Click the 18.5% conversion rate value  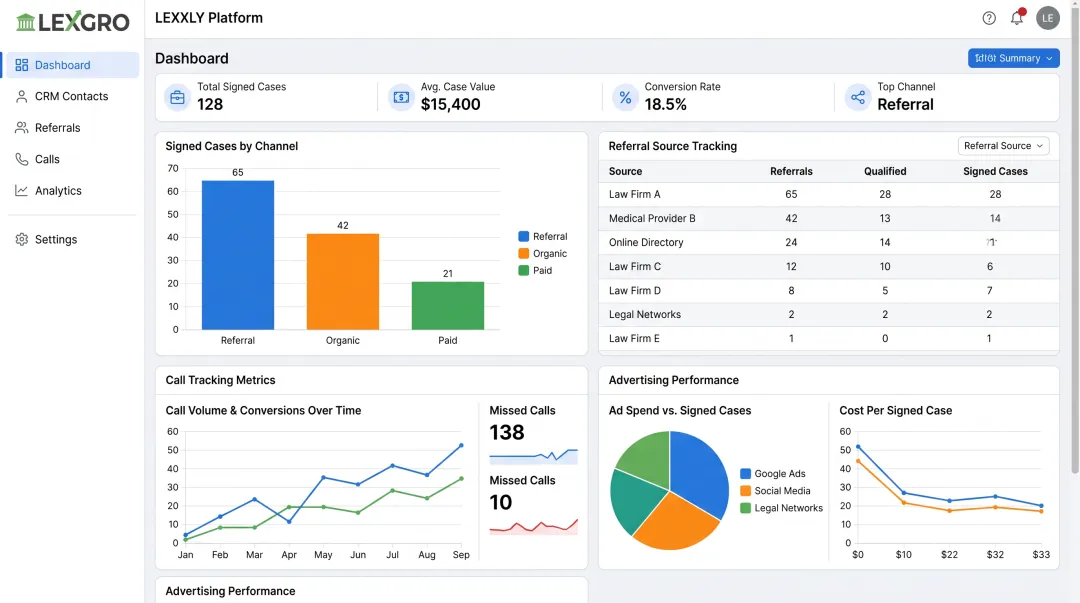665,105
